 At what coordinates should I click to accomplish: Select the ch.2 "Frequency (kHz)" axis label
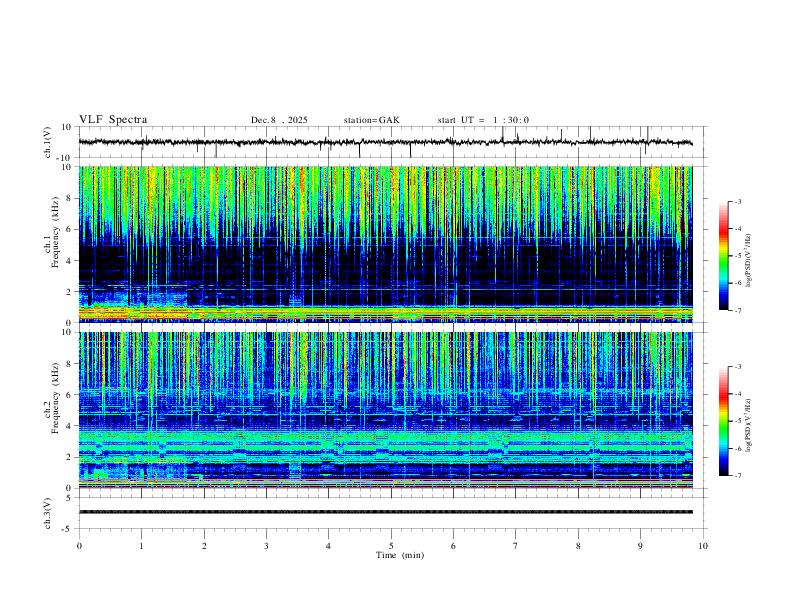(x=56, y=397)
